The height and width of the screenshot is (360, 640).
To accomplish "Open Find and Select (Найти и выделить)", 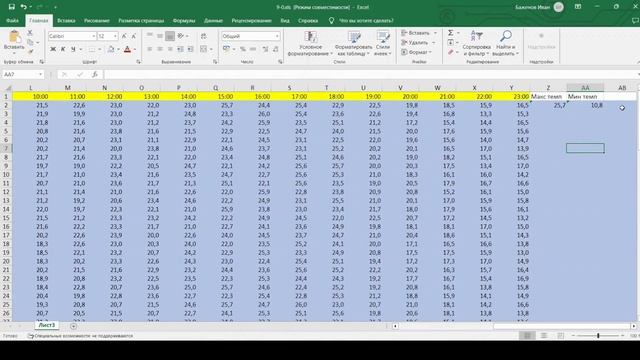I will (505, 43).
